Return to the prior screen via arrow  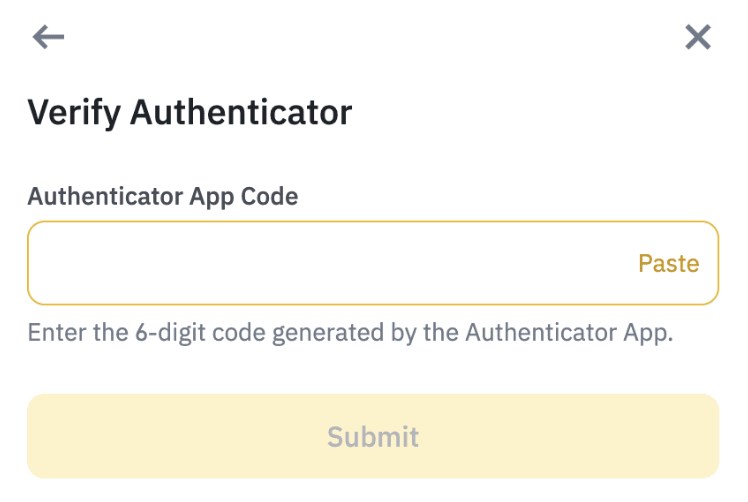pyautogui.click(x=48, y=38)
